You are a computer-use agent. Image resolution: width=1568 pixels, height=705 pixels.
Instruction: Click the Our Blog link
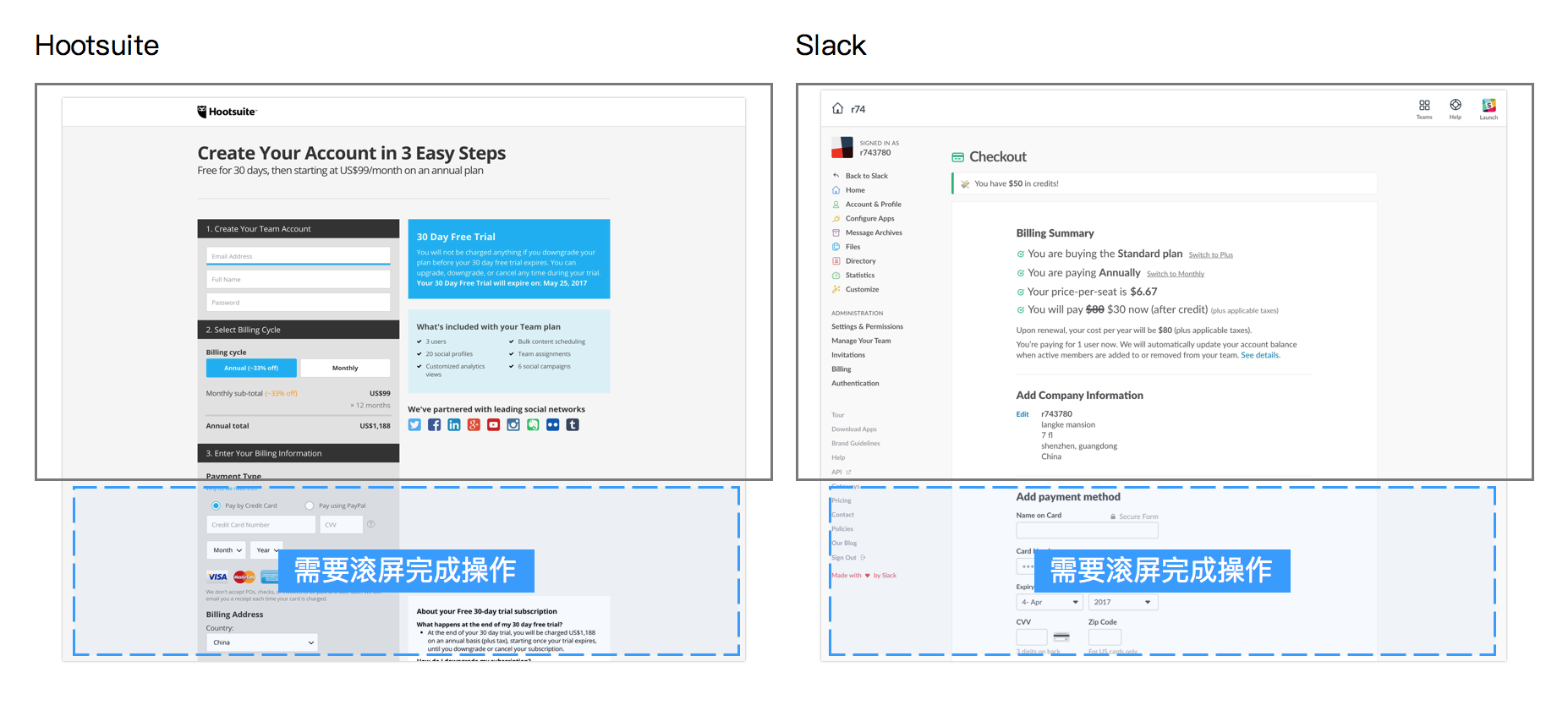tap(844, 544)
